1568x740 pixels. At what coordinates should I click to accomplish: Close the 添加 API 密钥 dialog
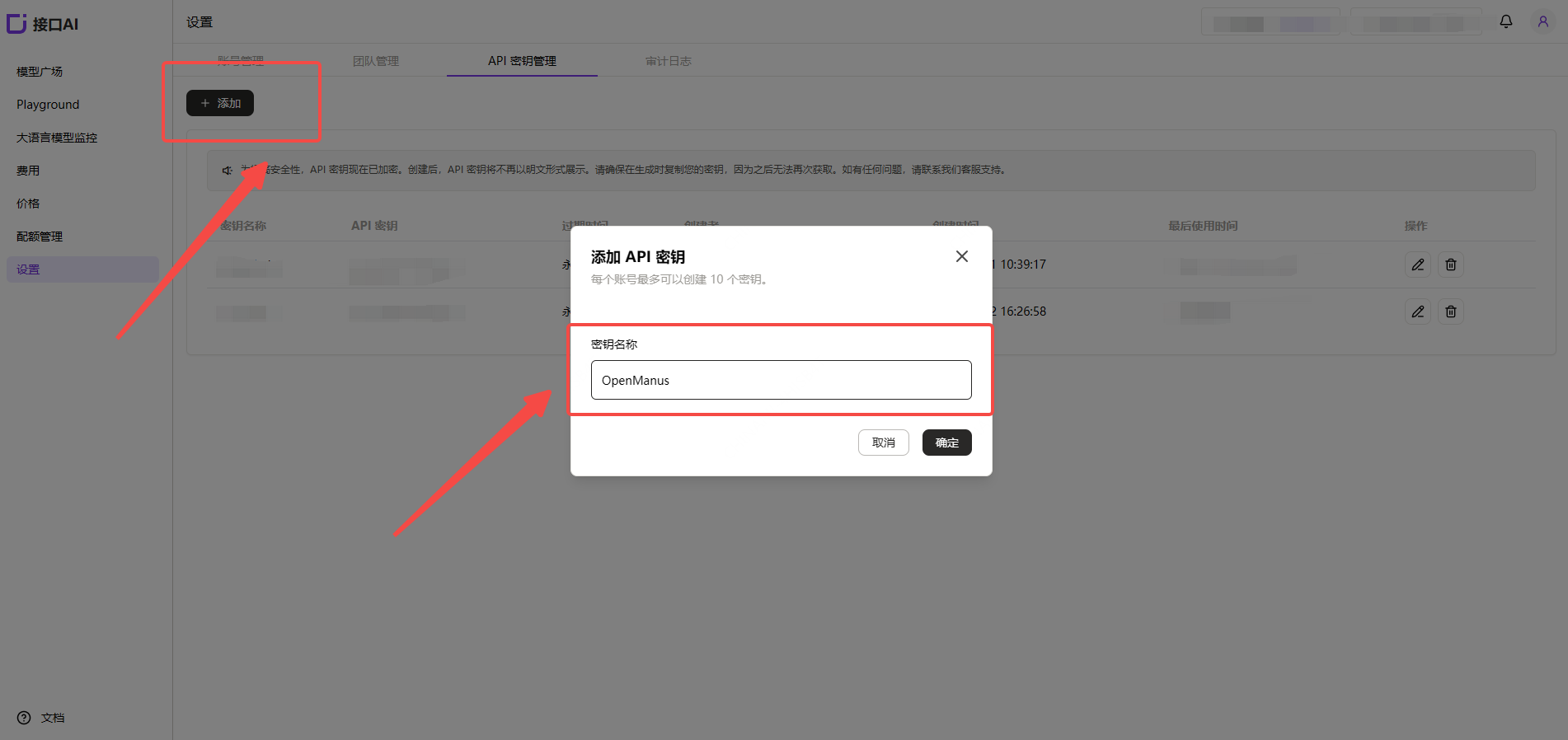click(962, 256)
